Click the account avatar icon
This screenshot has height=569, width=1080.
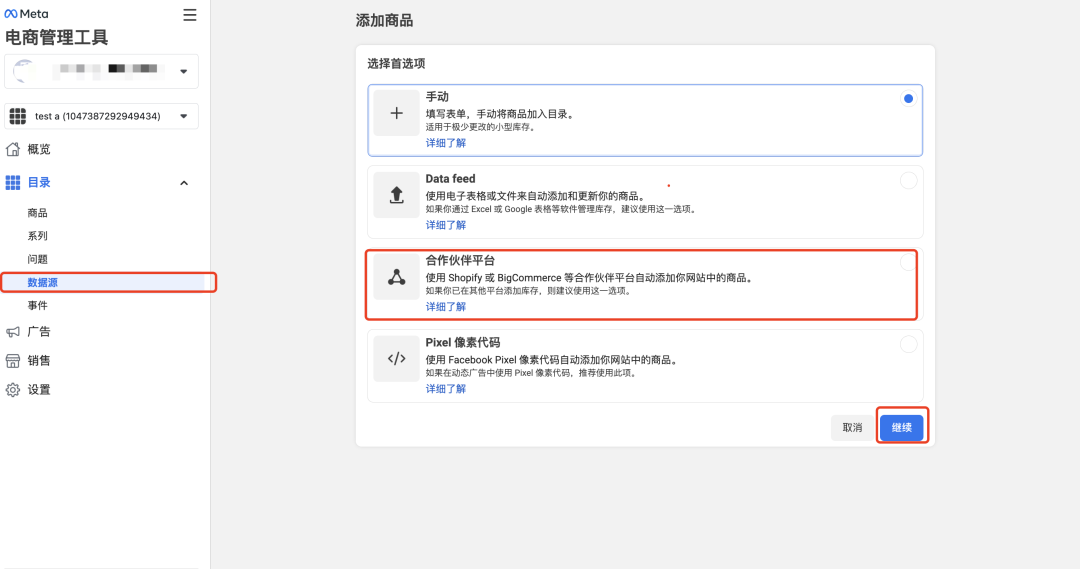pyautogui.click(x=25, y=70)
